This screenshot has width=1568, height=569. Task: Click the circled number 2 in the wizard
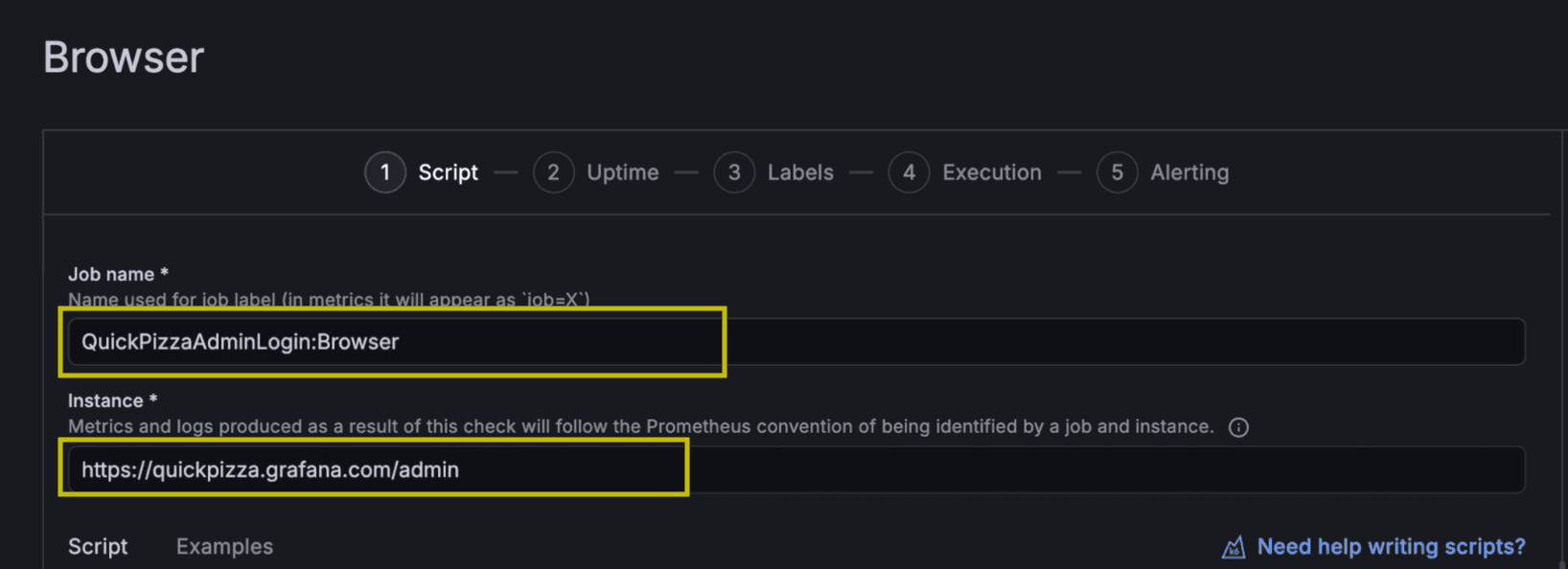point(554,172)
